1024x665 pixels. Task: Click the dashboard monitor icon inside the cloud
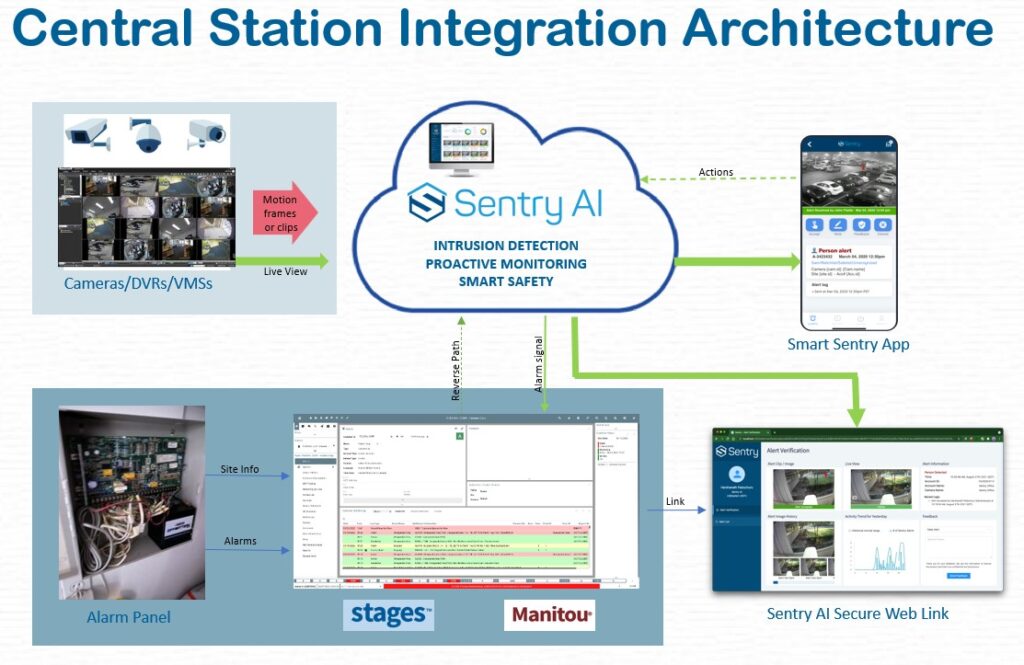coord(461,148)
